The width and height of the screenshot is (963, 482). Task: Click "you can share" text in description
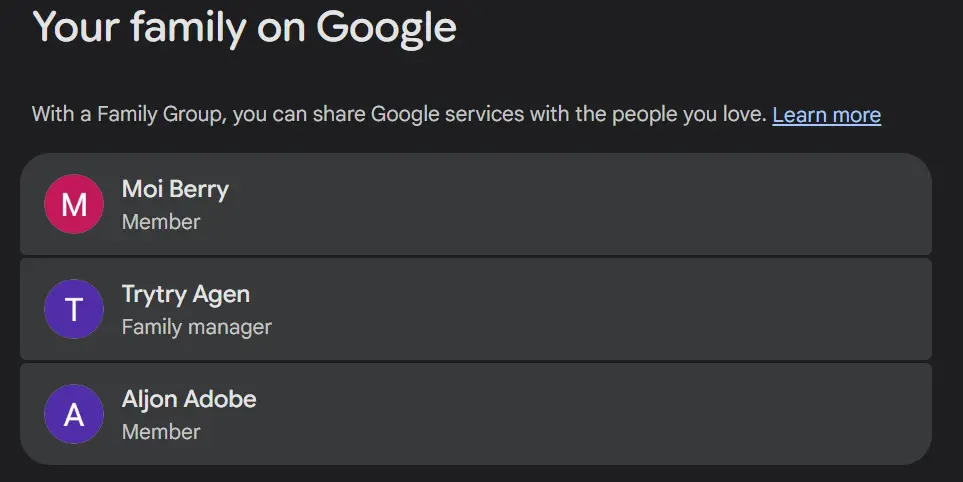270,115
